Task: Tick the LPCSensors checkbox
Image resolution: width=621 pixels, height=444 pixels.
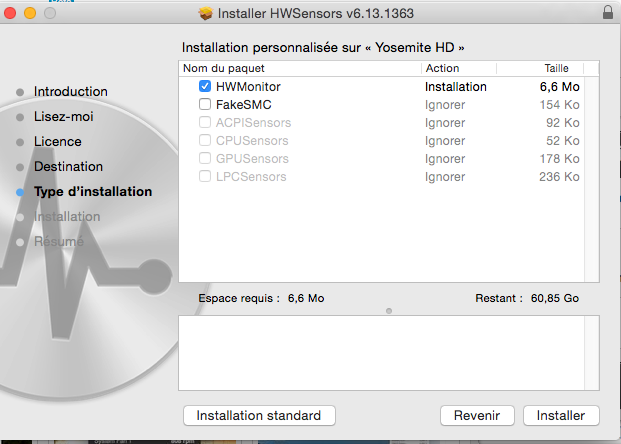Action: click(x=205, y=176)
